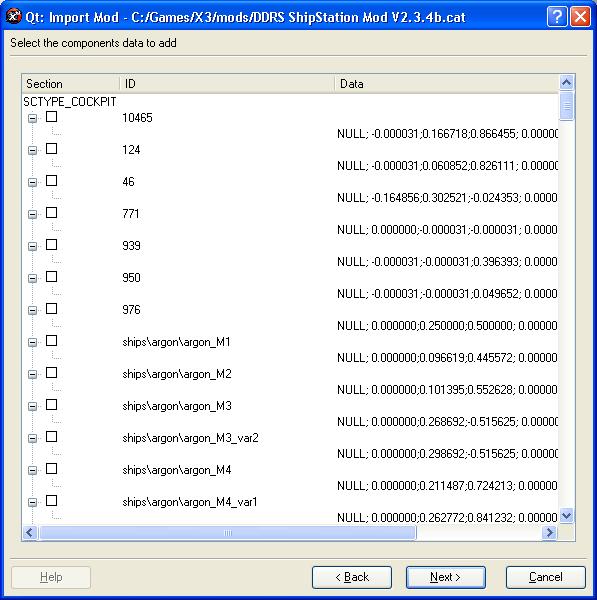This screenshot has height=600, width=597.
Task: Collapse the 124 tree node
Action: pyautogui.click(x=33, y=150)
